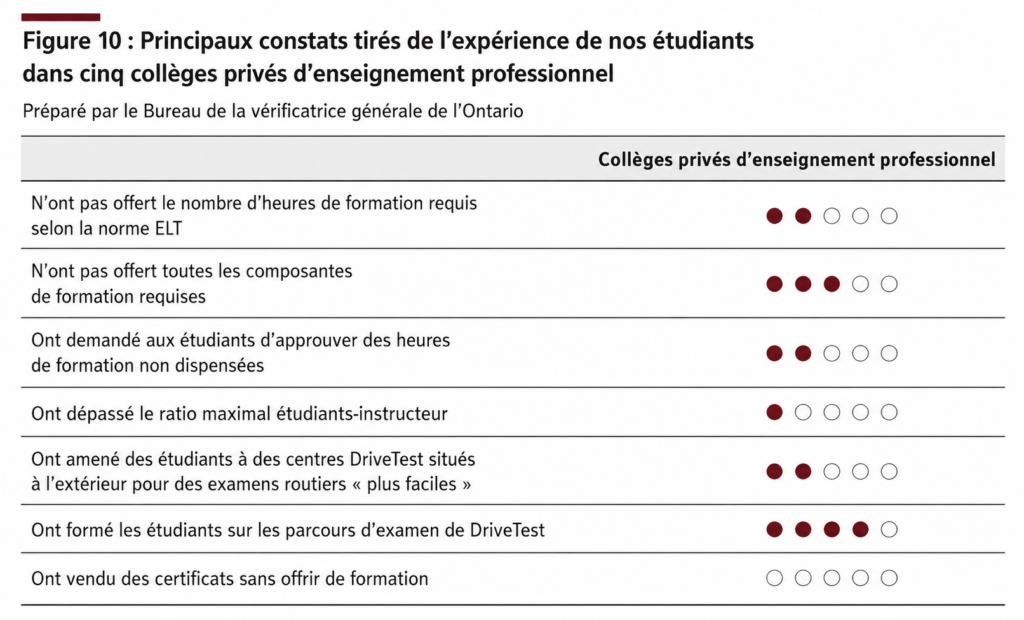Viewport: 1024px width, 620px height.
Task: Click the Collèges privés d'enseignement professionnel column header
Action: click(x=797, y=159)
